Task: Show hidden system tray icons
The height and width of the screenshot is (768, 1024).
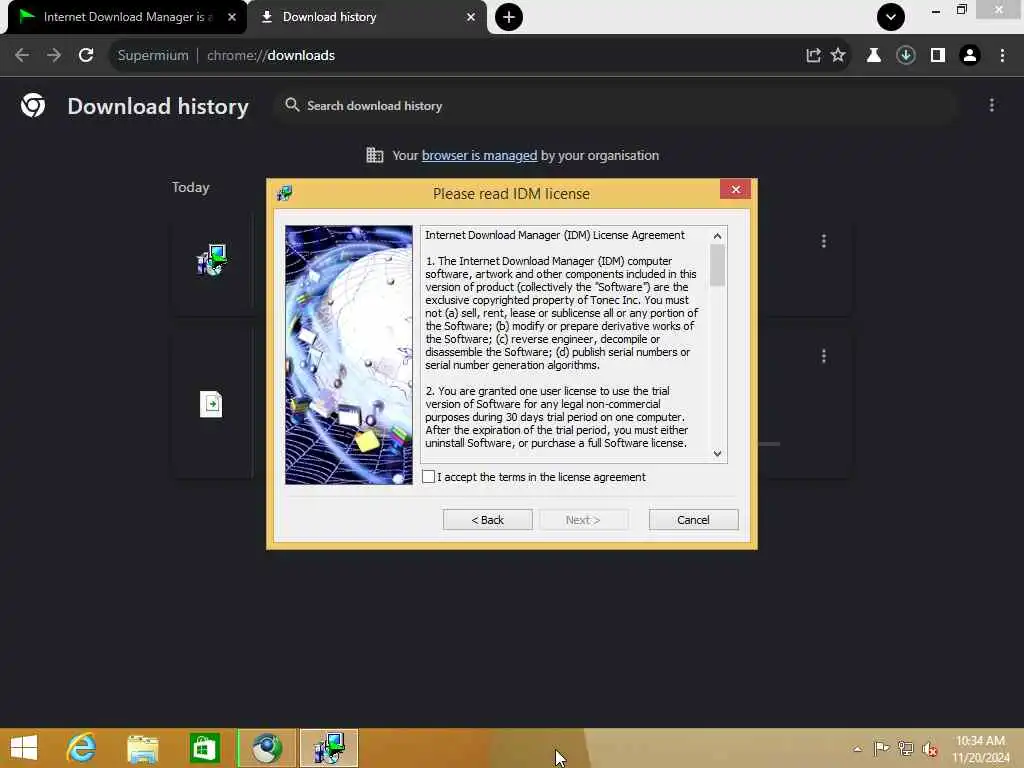Action: (857, 749)
